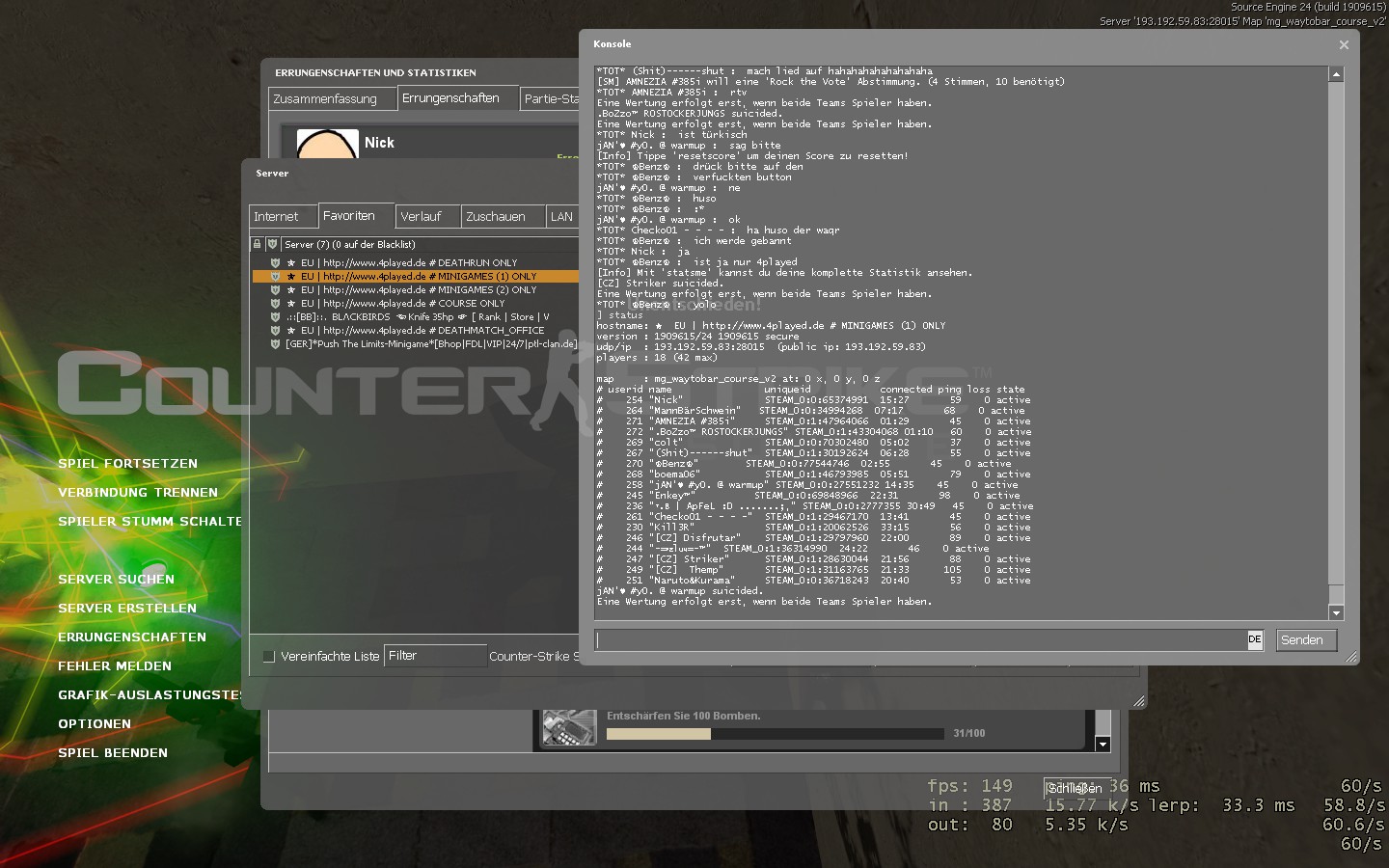Open OPTIONEN from the main menu
The image size is (1389, 868).
[95, 724]
